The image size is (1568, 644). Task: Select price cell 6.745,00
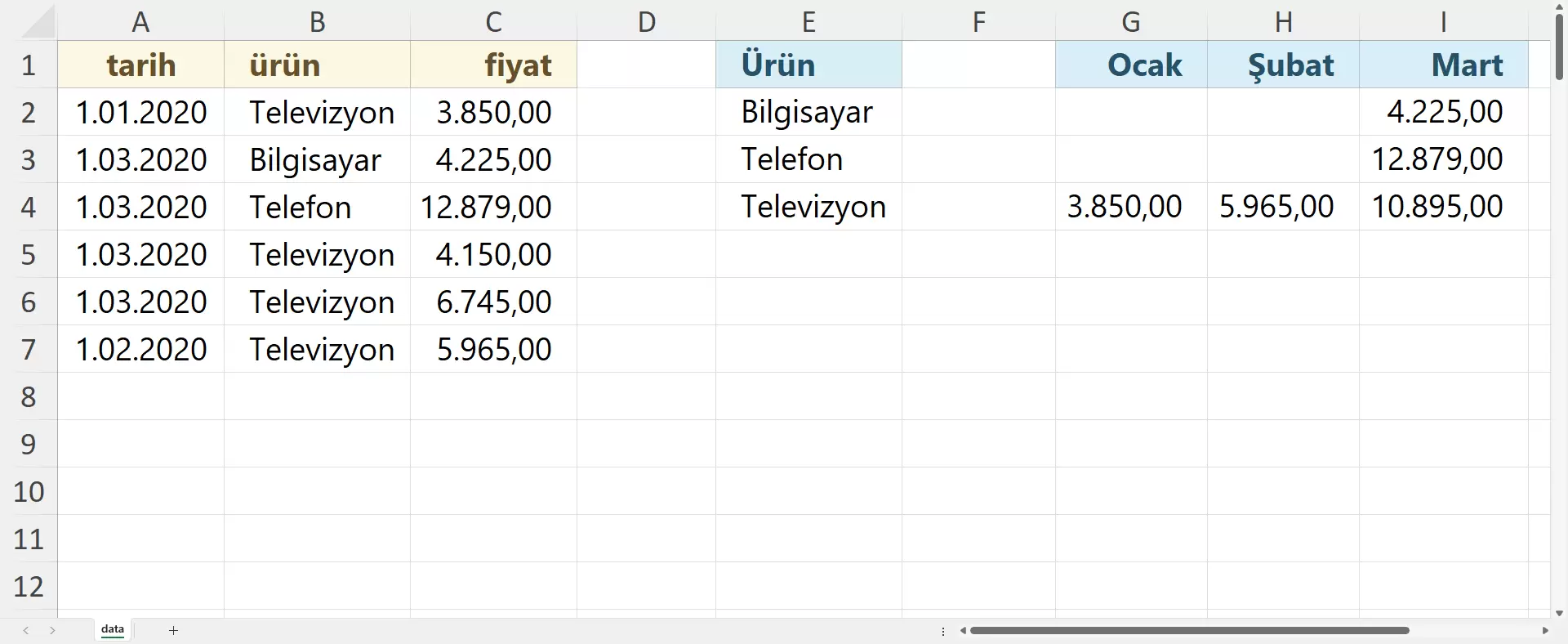493,302
